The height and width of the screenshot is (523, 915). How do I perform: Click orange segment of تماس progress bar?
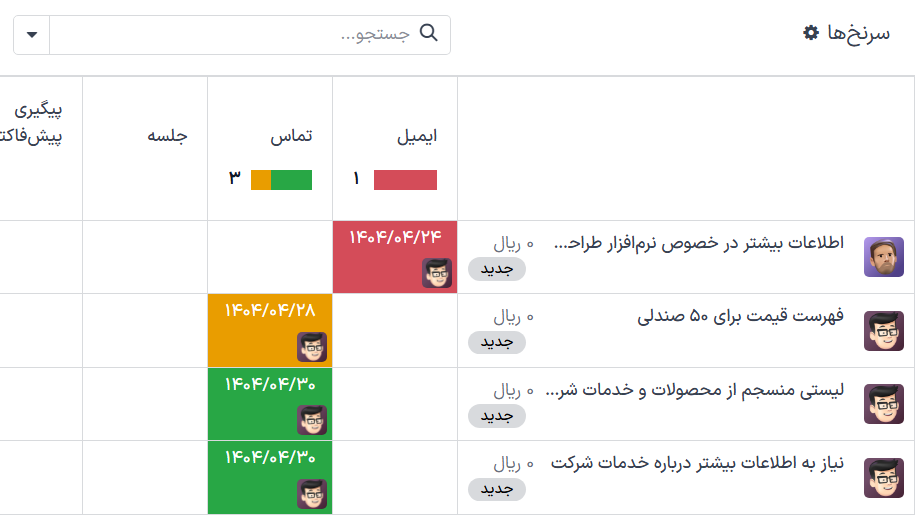260,180
